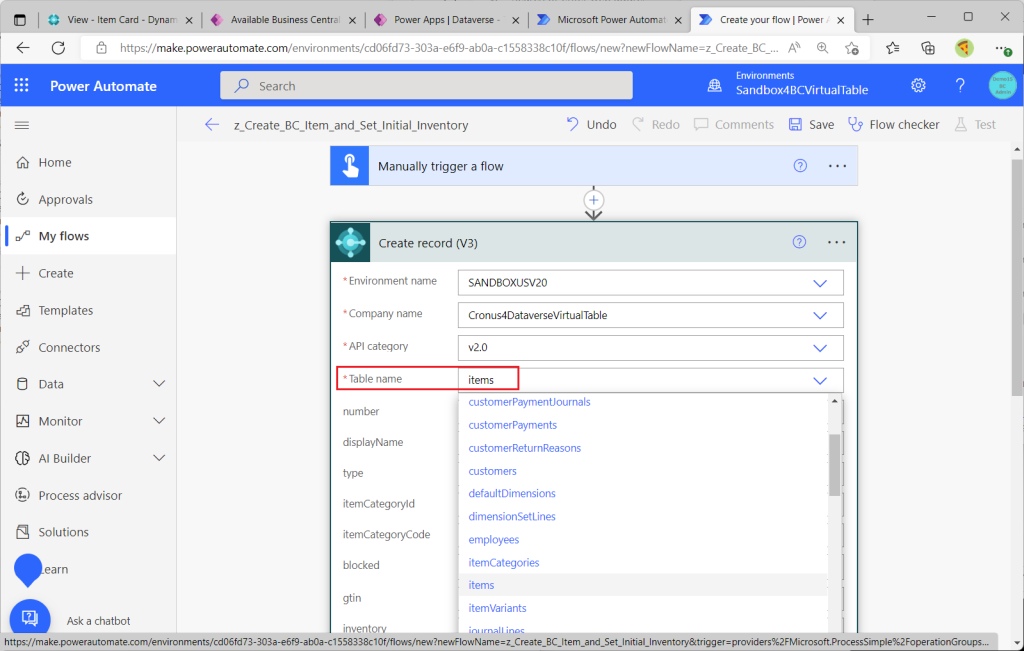The width and height of the screenshot is (1024, 651).
Task: Insert a new step with the plus connector
Action: (x=593, y=200)
